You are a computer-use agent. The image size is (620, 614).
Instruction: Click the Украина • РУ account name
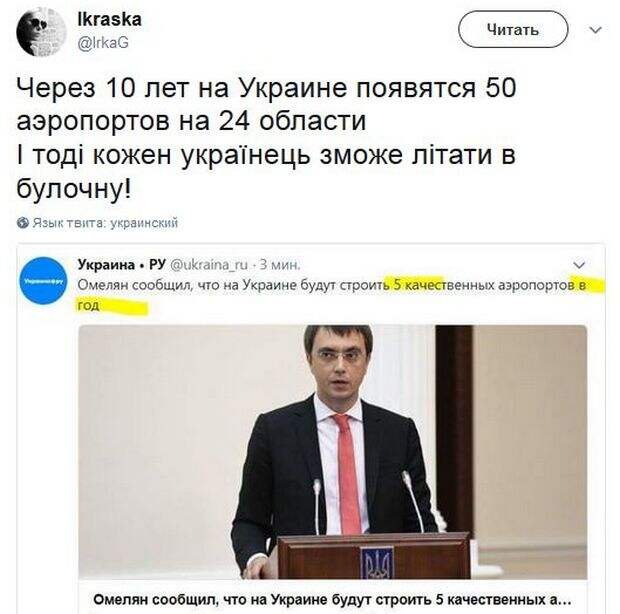point(121,264)
